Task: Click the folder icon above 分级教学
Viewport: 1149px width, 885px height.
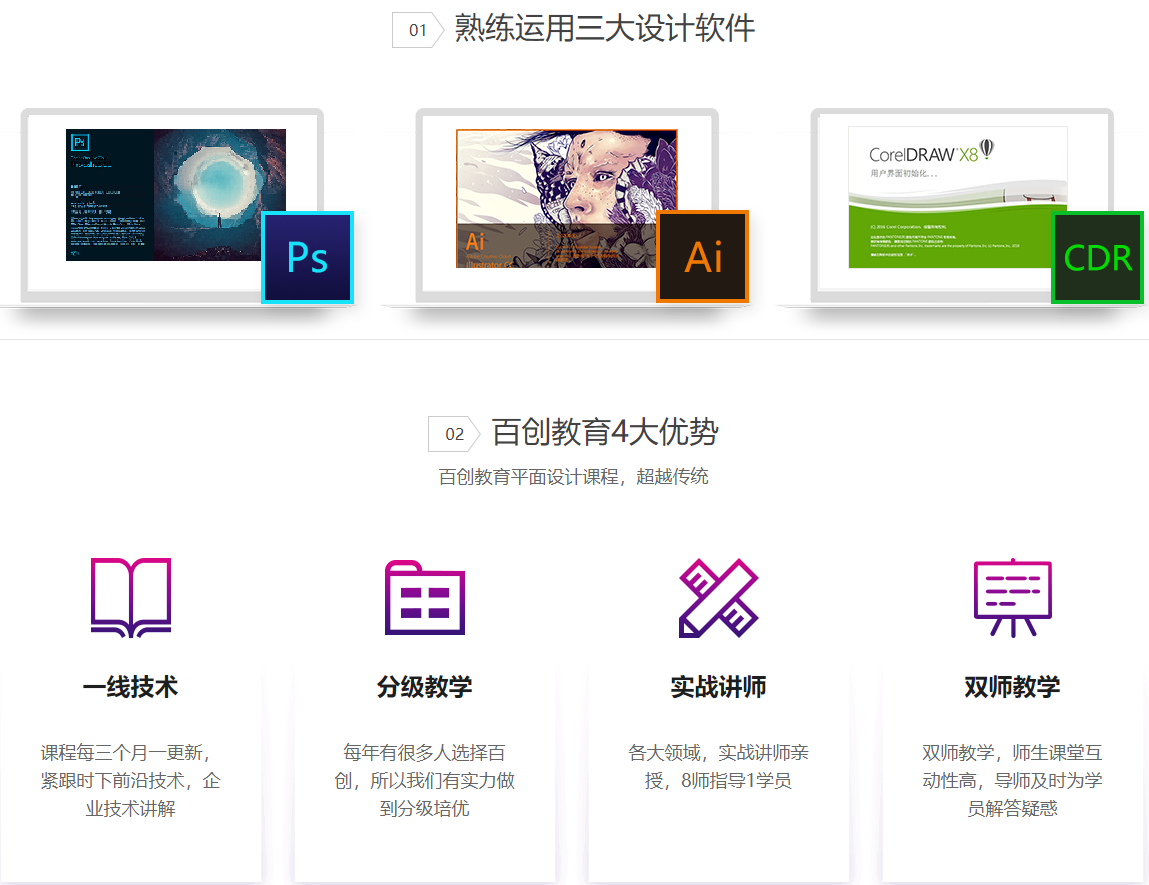Action: [425, 598]
